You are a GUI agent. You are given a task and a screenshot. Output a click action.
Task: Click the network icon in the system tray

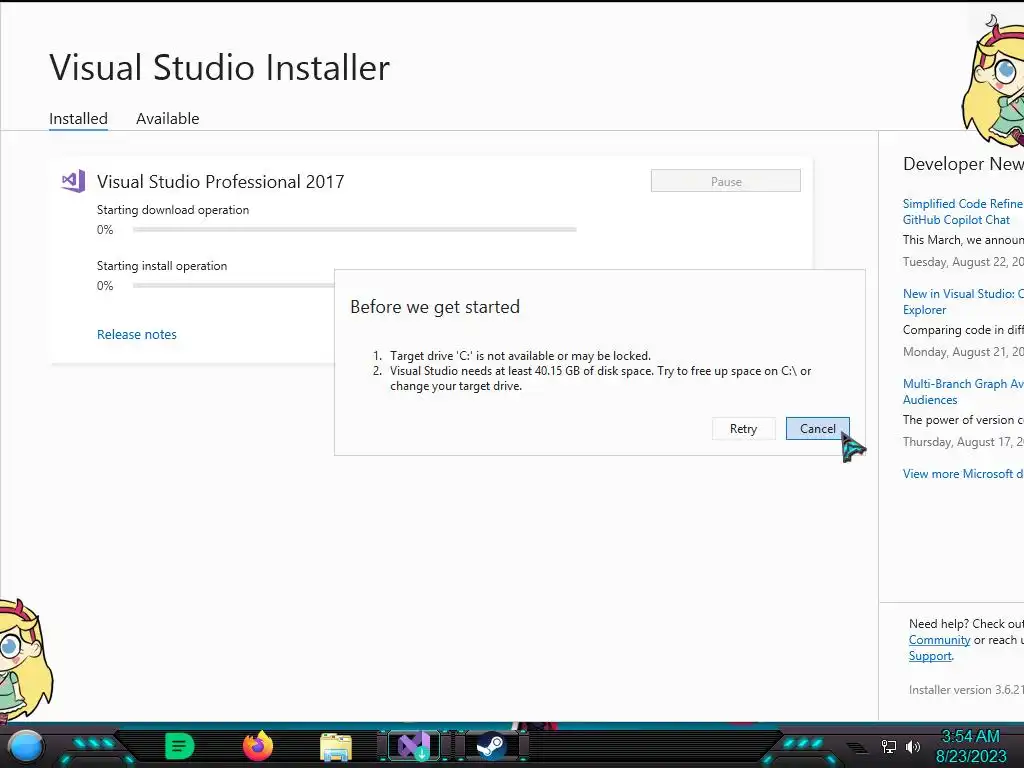(888, 746)
